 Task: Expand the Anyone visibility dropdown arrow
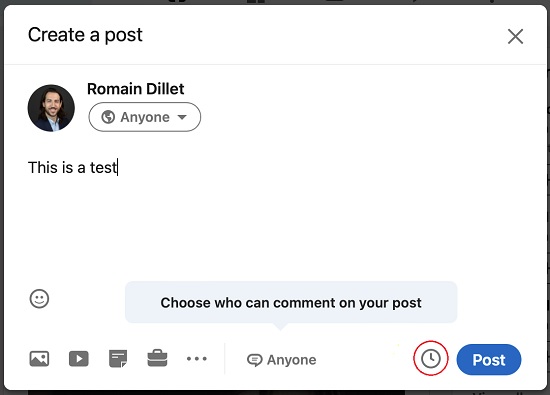coord(182,117)
